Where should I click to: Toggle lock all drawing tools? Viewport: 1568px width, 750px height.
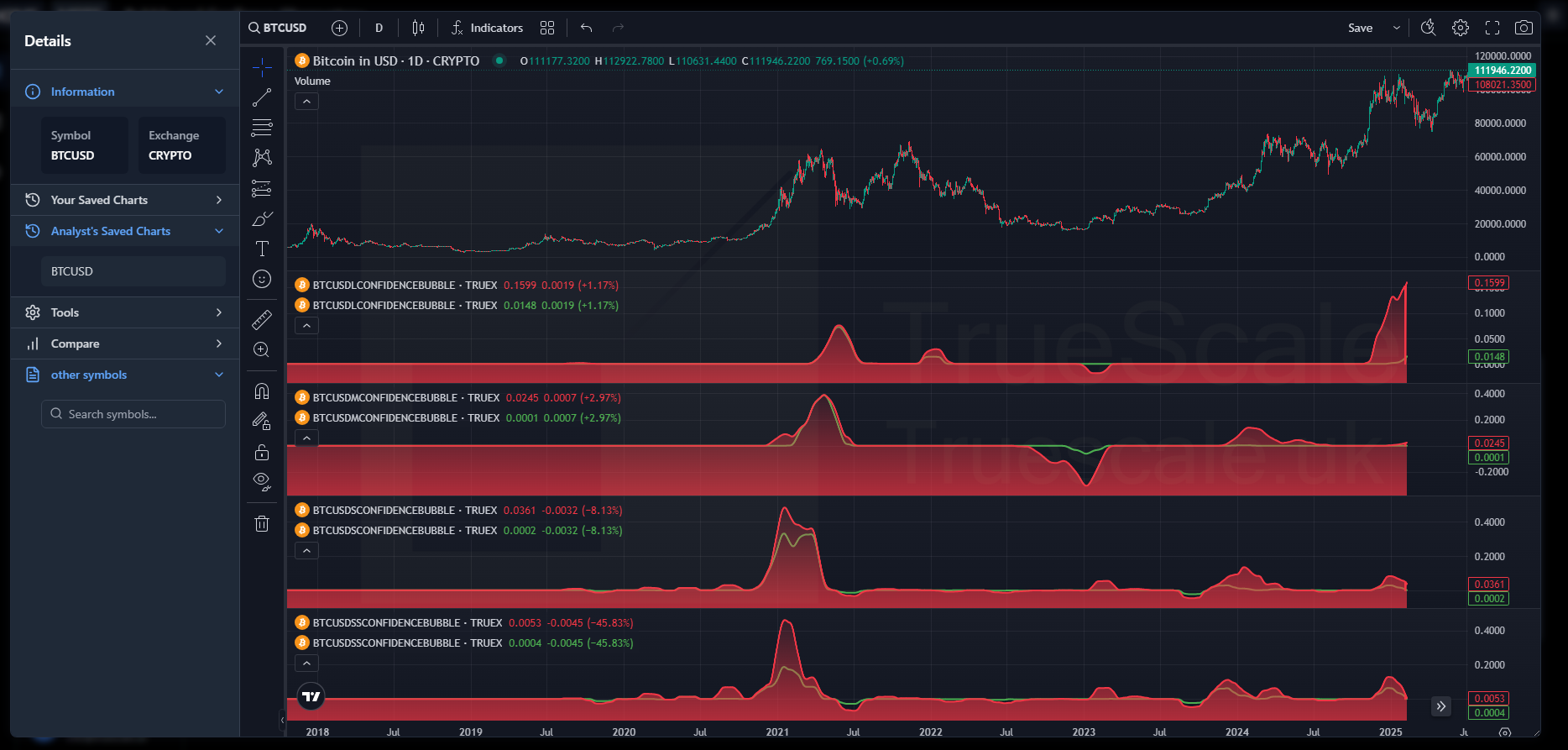click(x=262, y=453)
